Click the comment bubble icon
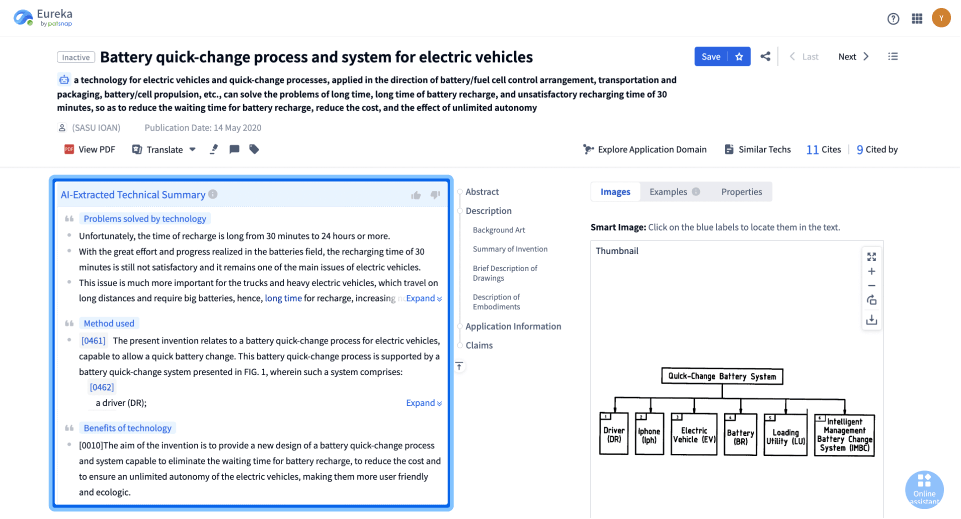This screenshot has width=961, height=519. pos(234,150)
